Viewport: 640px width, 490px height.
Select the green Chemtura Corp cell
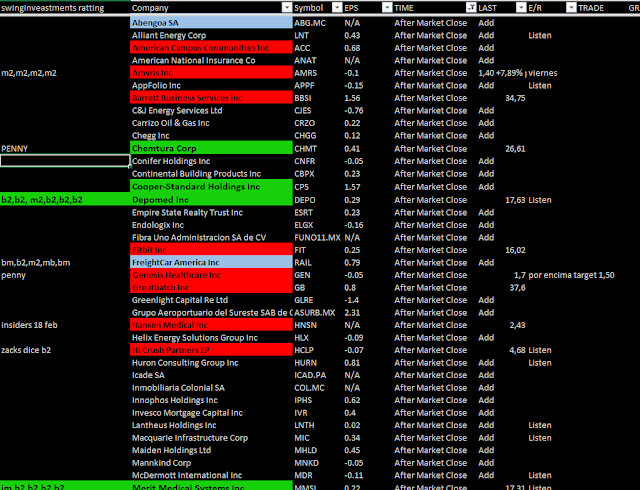(x=211, y=148)
